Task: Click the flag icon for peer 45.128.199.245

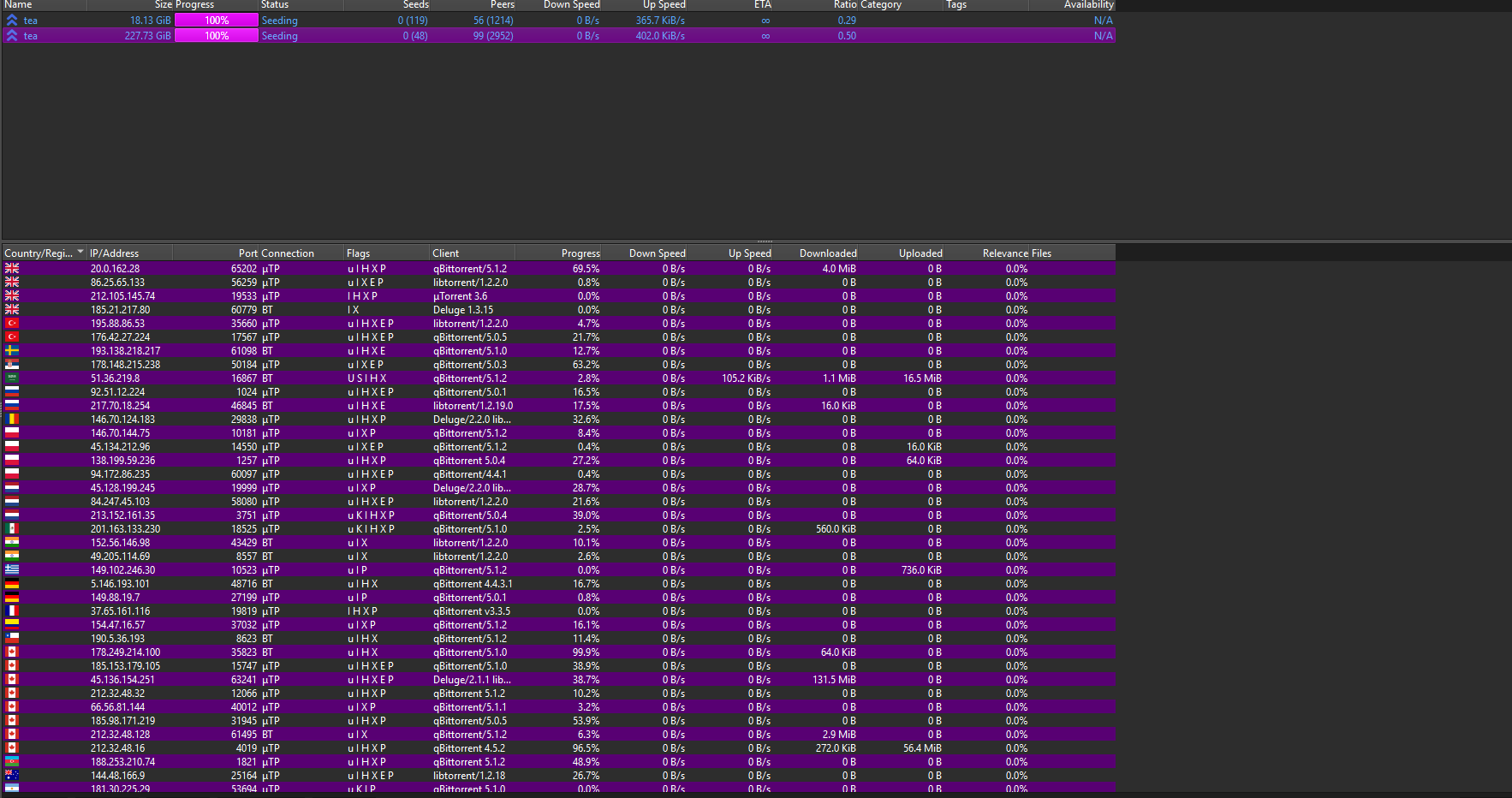Action: (12, 487)
